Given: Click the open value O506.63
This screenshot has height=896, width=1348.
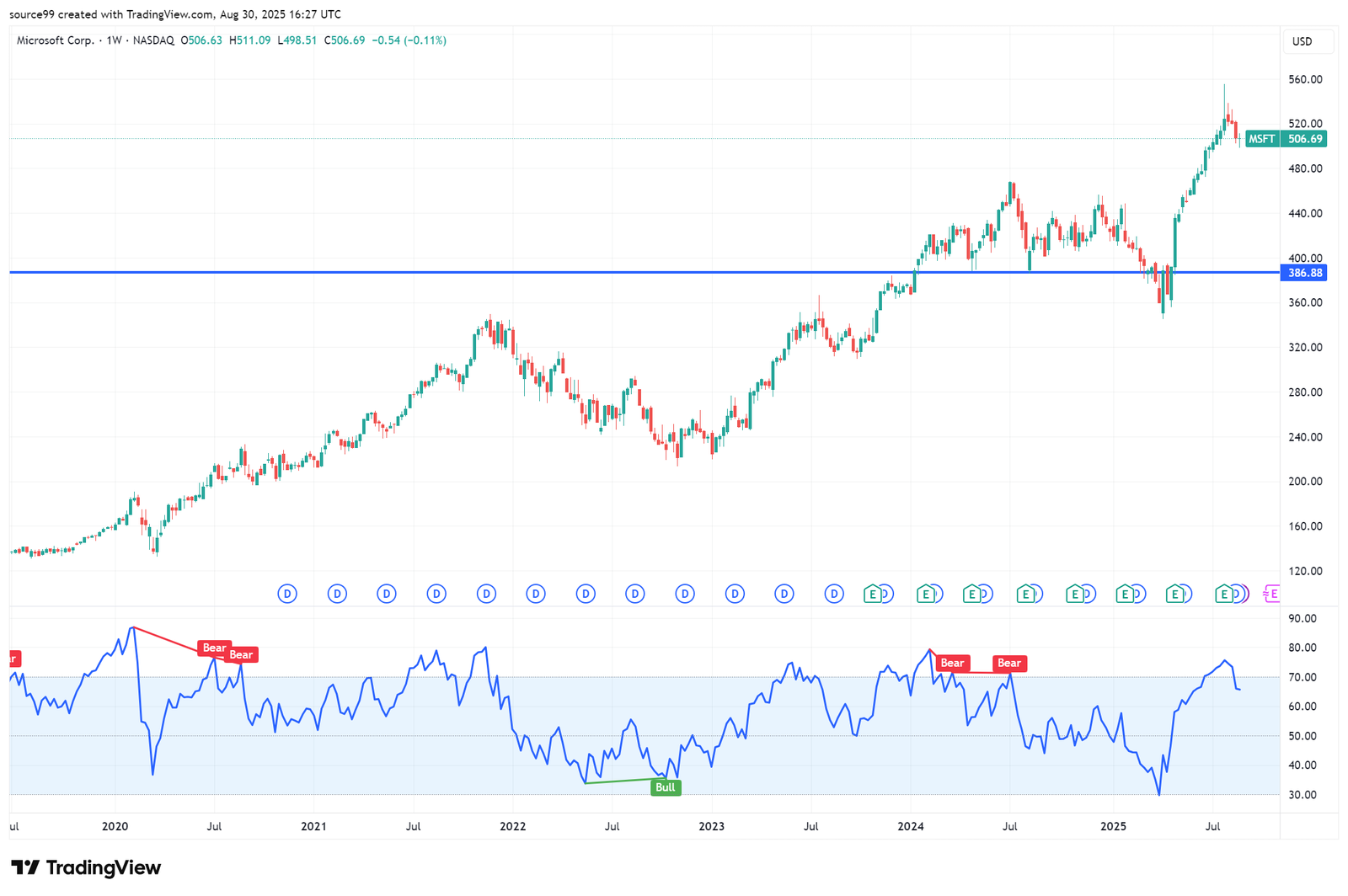Looking at the screenshot, I should pos(201,40).
